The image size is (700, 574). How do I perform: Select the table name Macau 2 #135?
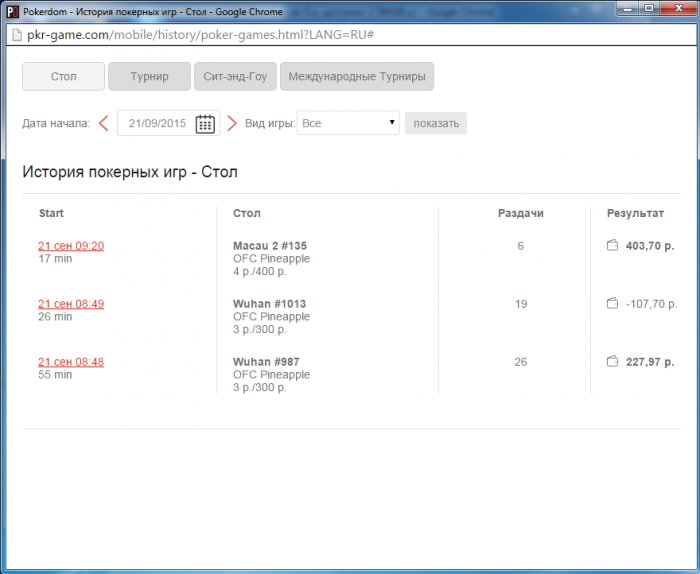click(270, 245)
